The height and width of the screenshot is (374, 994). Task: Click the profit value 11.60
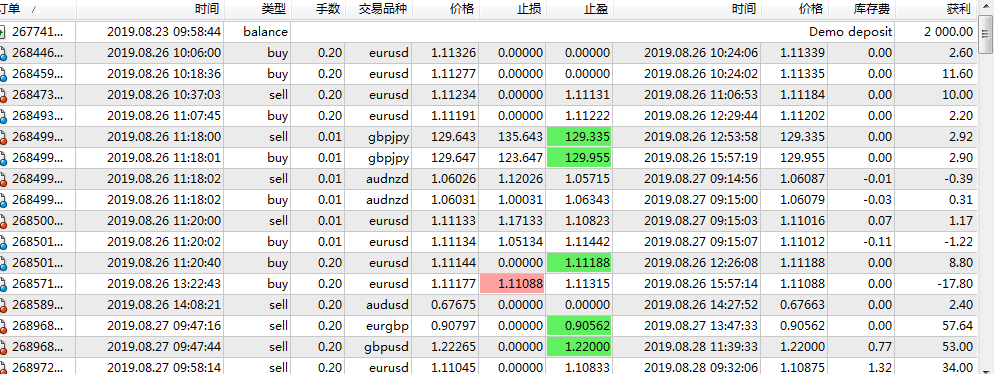click(958, 74)
